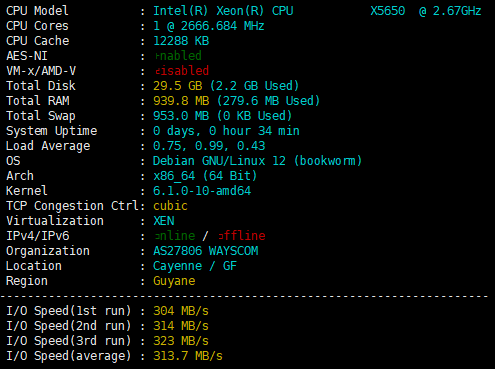Click the red IPv6 'Offline' status
Image resolution: width=495 pixels, height=369 pixels.
[x=242, y=236]
